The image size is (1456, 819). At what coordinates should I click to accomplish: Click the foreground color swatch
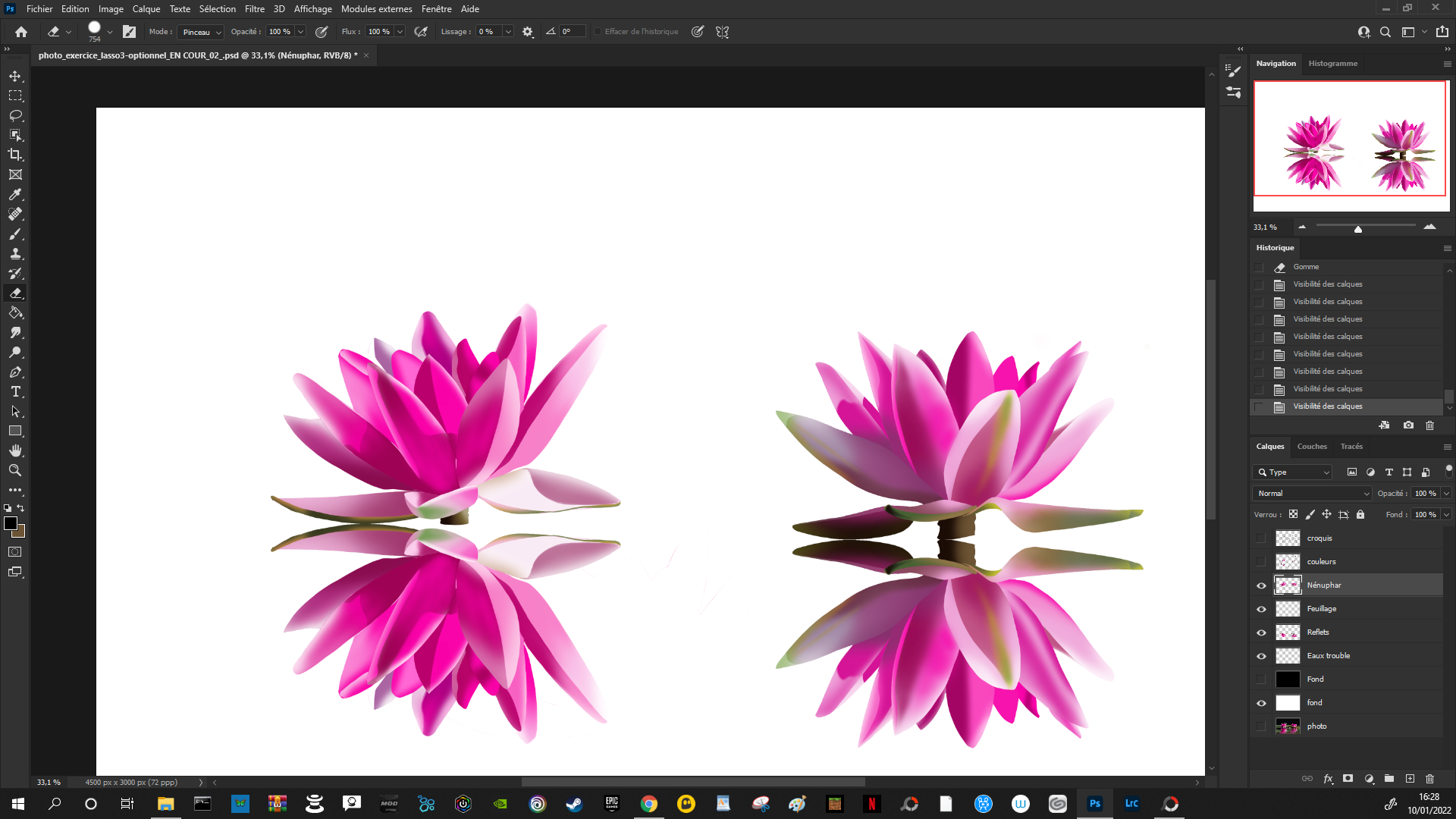tap(11, 523)
